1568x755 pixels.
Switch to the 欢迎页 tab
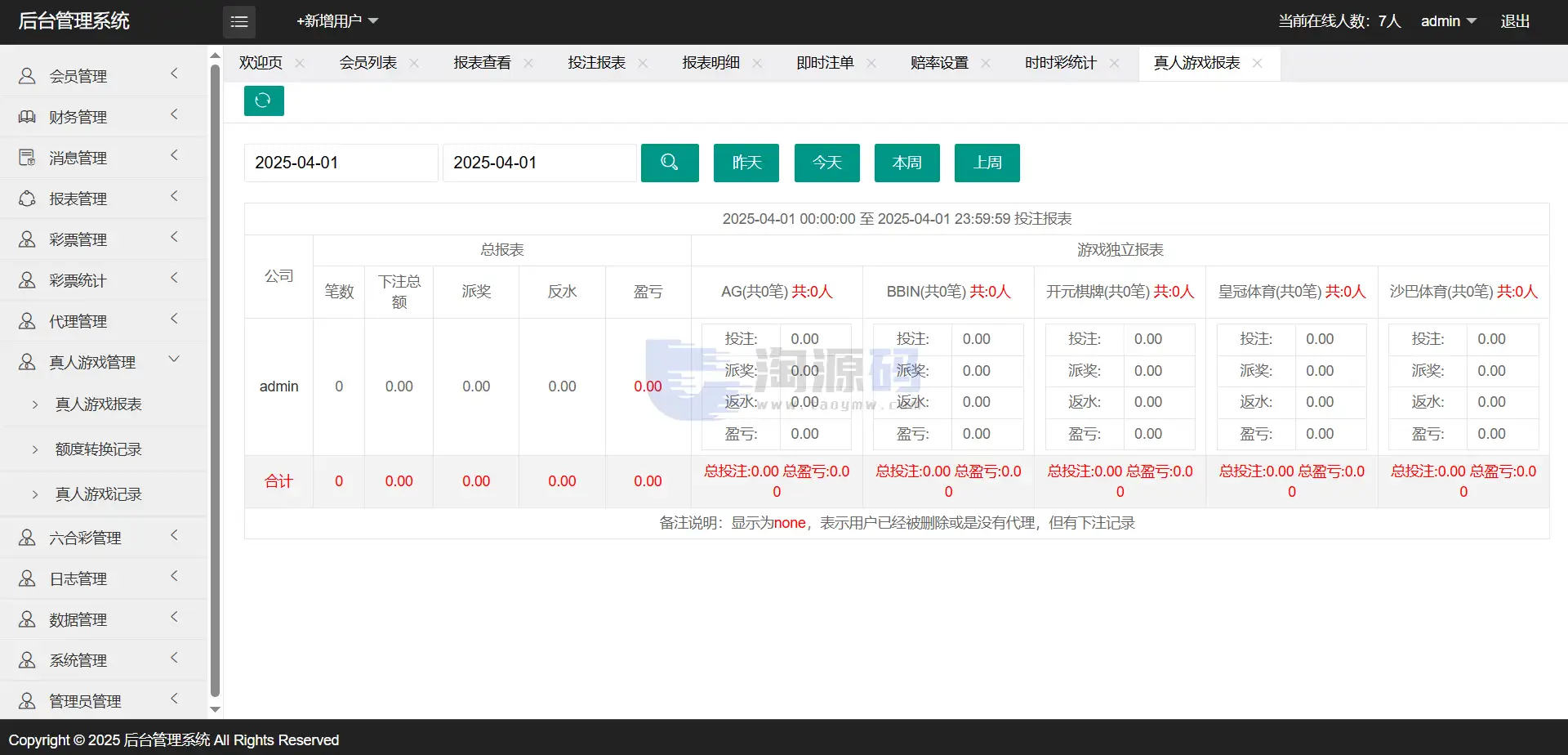pos(261,63)
